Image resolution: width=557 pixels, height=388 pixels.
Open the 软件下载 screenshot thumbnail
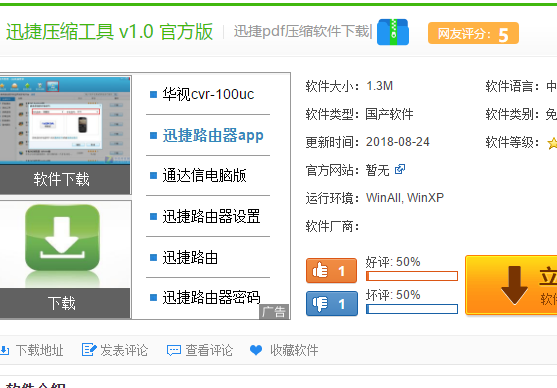click(65, 120)
